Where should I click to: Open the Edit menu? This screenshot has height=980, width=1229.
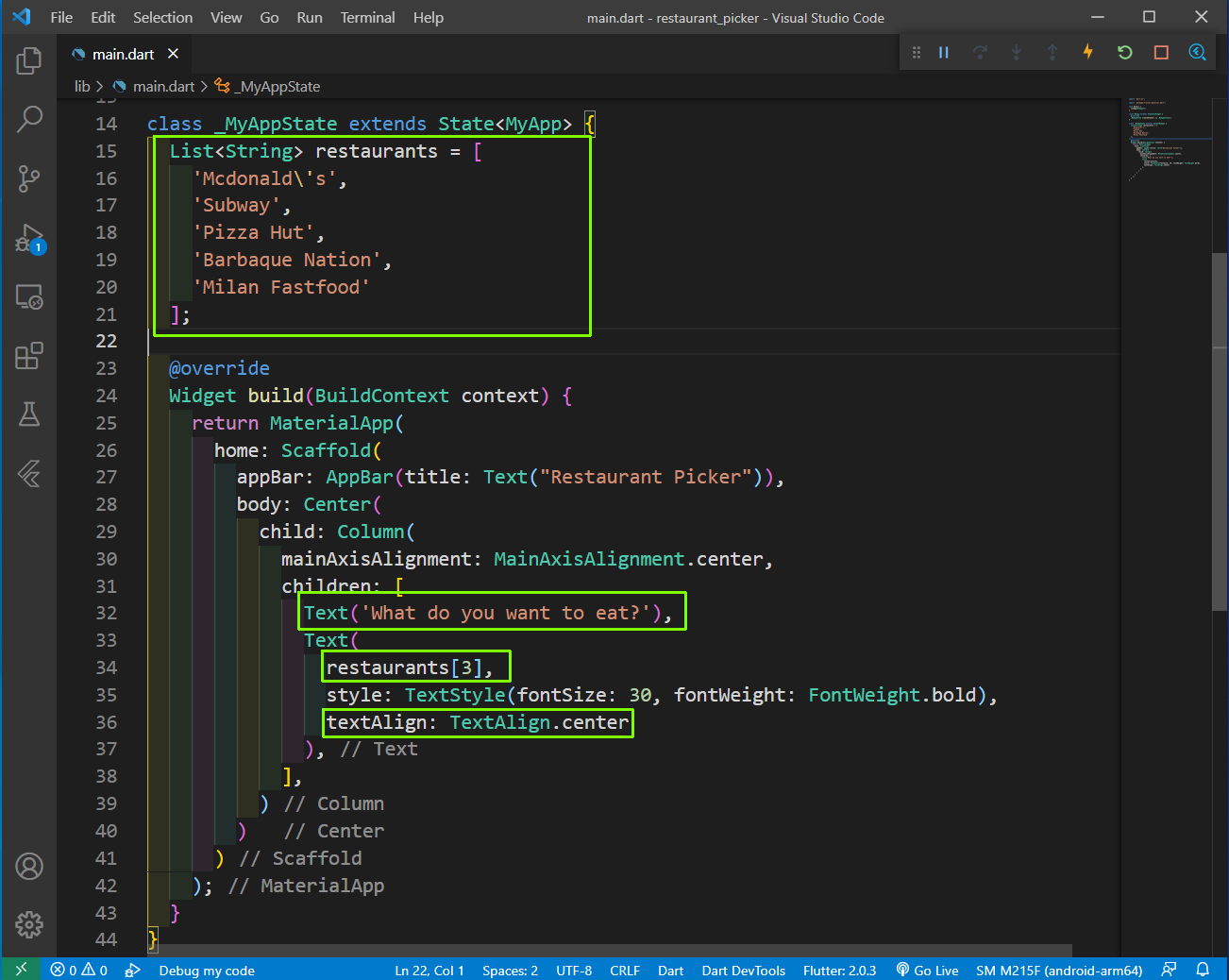pos(103,17)
